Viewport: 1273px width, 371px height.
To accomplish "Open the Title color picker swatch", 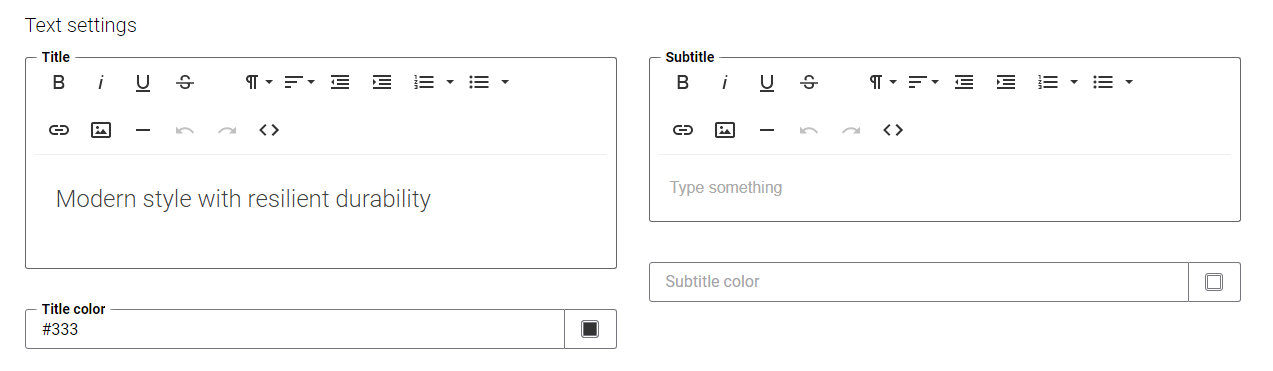I will (x=590, y=329).
